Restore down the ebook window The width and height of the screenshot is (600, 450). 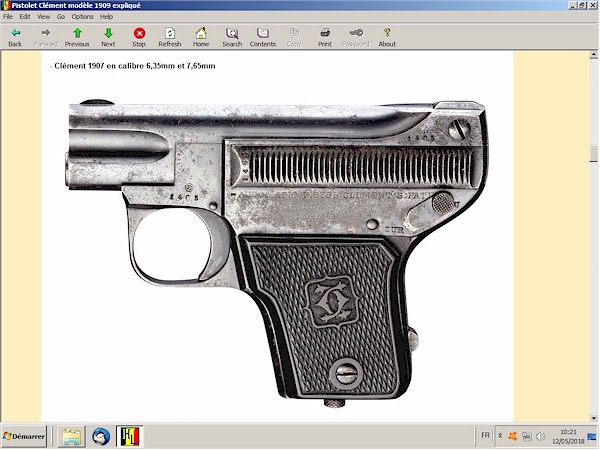[582, 5]
